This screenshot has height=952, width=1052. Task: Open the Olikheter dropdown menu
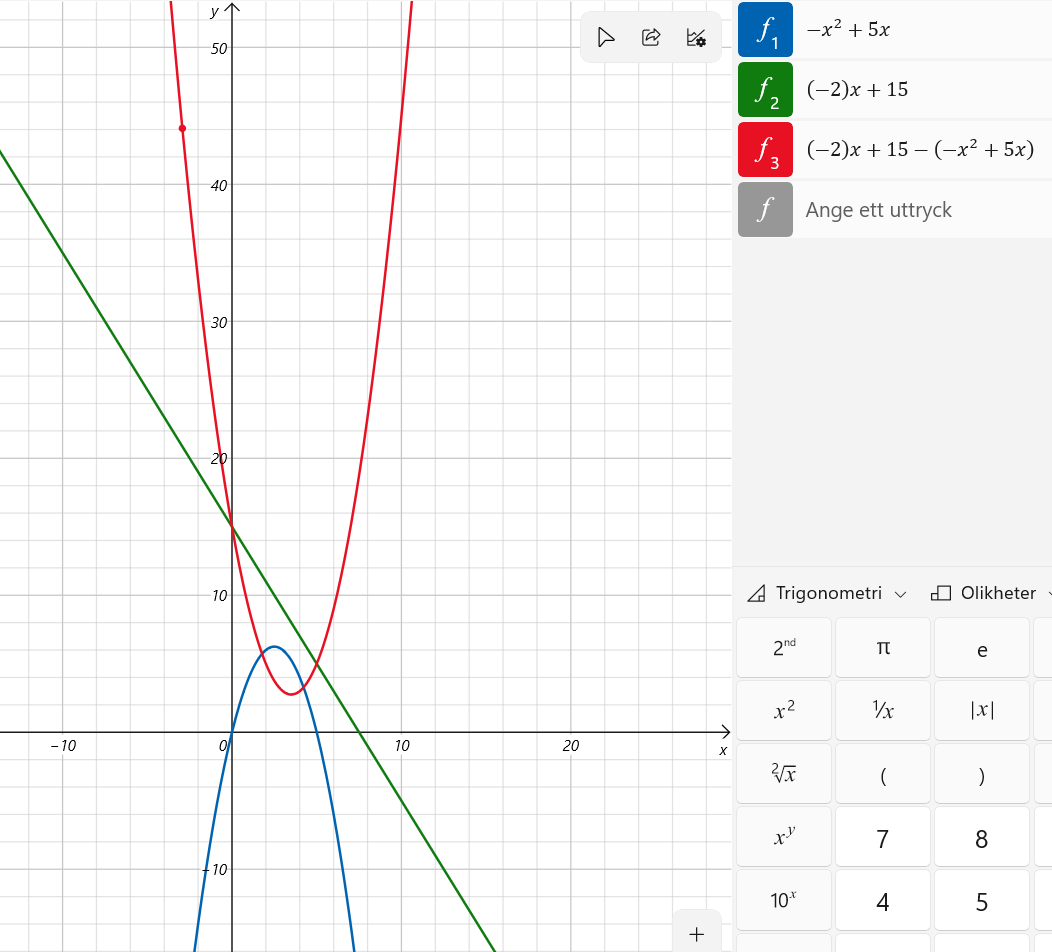pyautogui.click(x=990, y=593)
